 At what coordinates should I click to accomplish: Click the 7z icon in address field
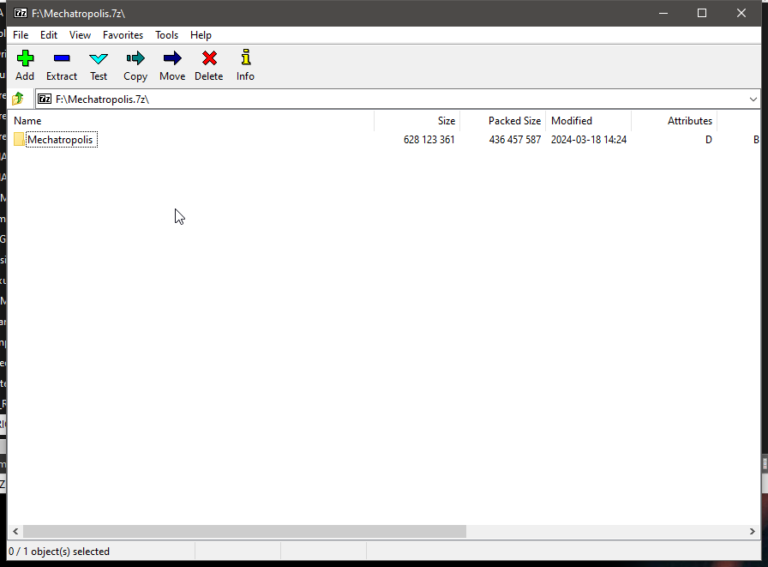pos(45,99)
